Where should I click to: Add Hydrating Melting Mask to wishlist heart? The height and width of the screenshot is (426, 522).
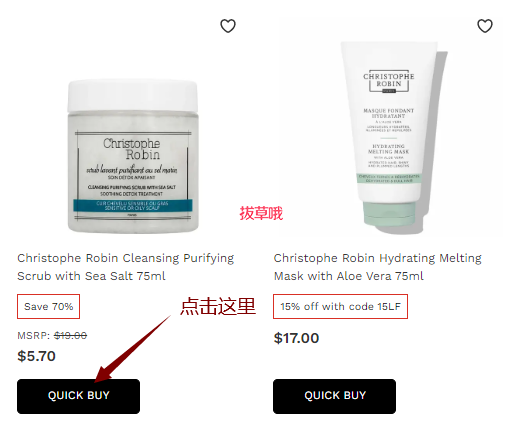pos(485,26)
